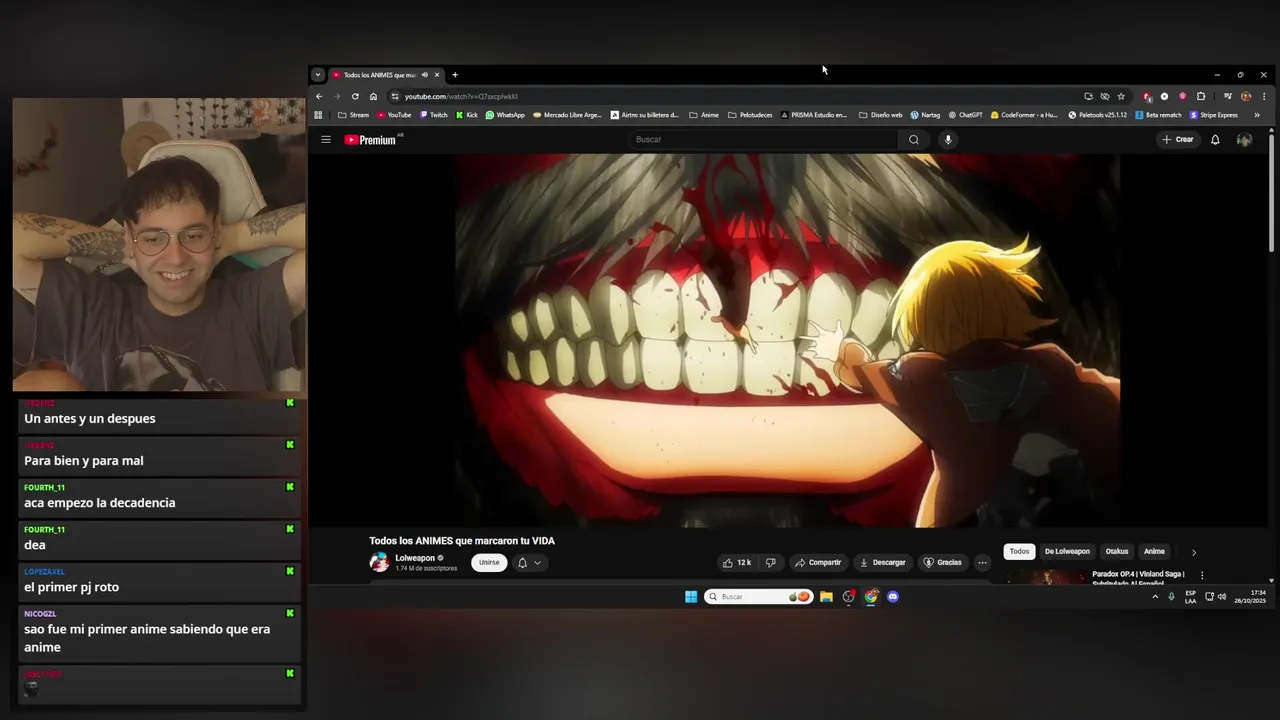Click the Gracias thanks button
Viewport: 1280px width, 720px height.
point(942,562)
